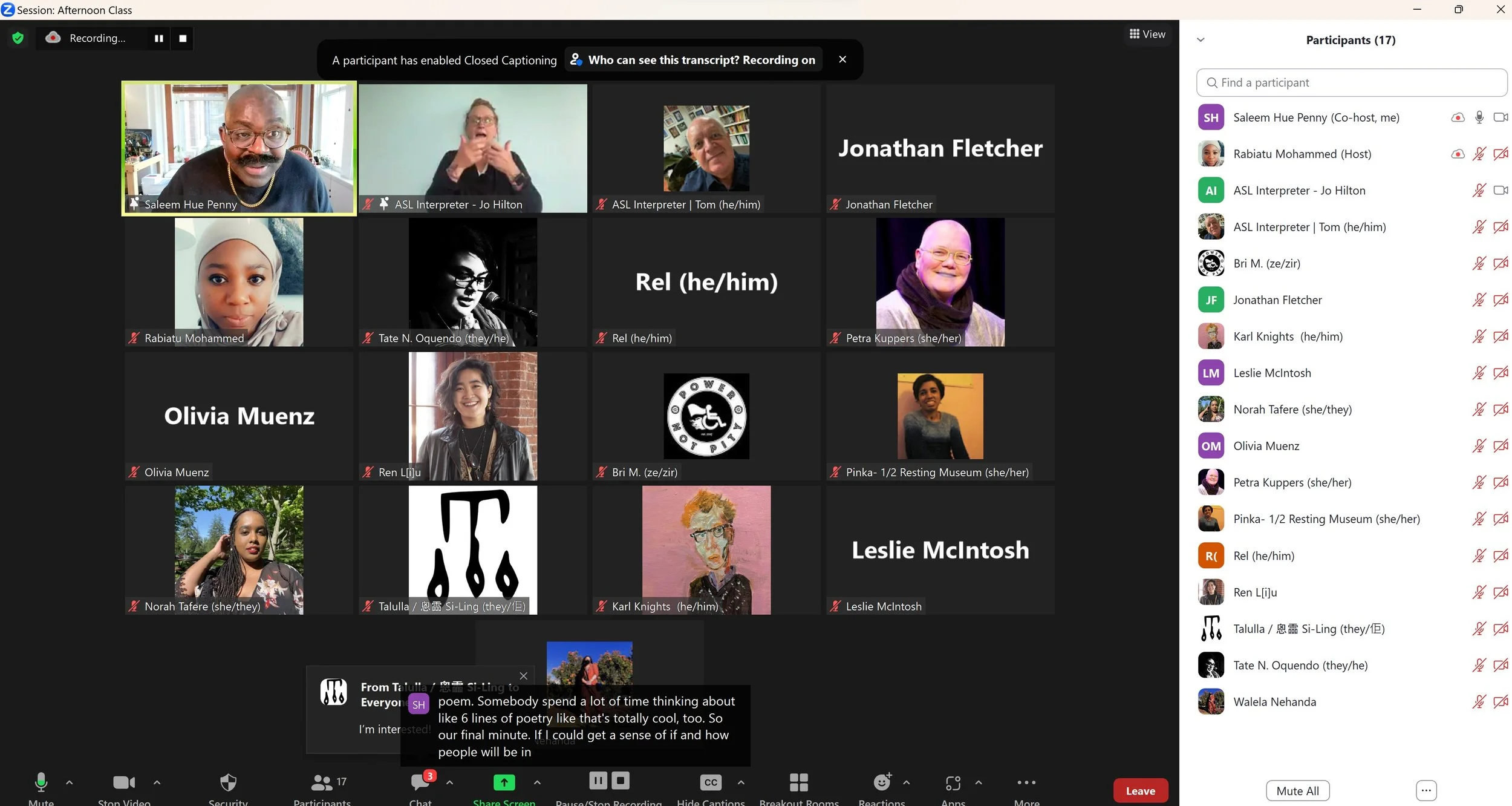Expand audio options arrow next to Mute
The width and height of the screenshot is (1512, 806).
click(x=70, y=782)
